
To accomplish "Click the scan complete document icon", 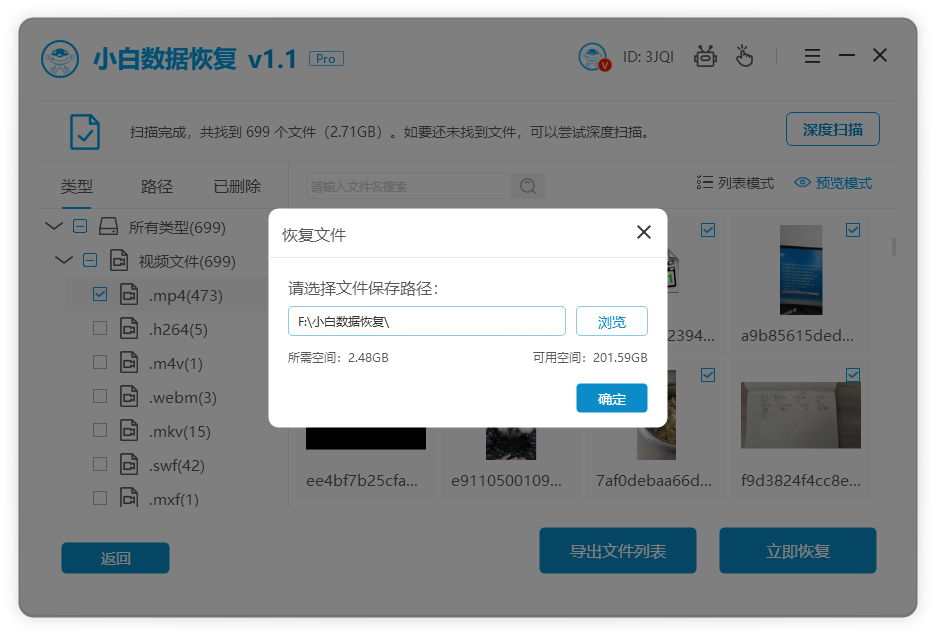I will point(85,131).
